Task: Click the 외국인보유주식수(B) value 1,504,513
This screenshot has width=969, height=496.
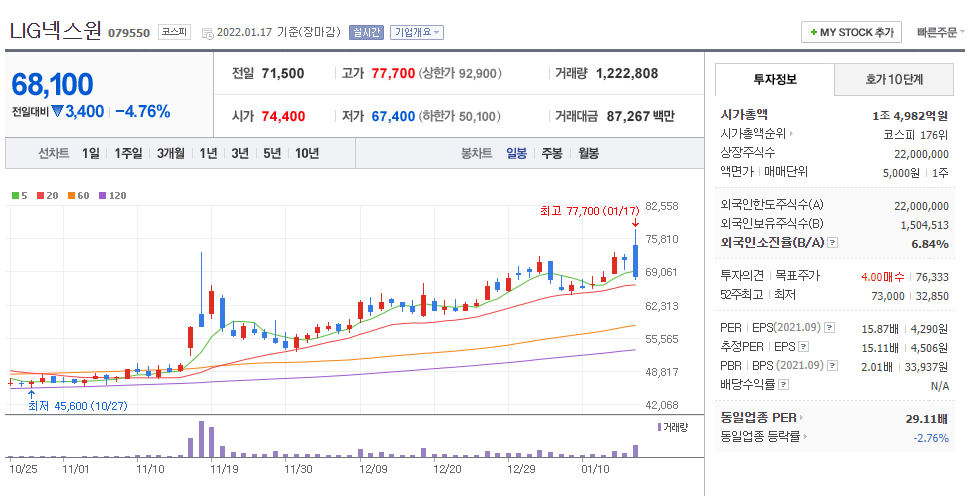Action: [x=924, y=225]
